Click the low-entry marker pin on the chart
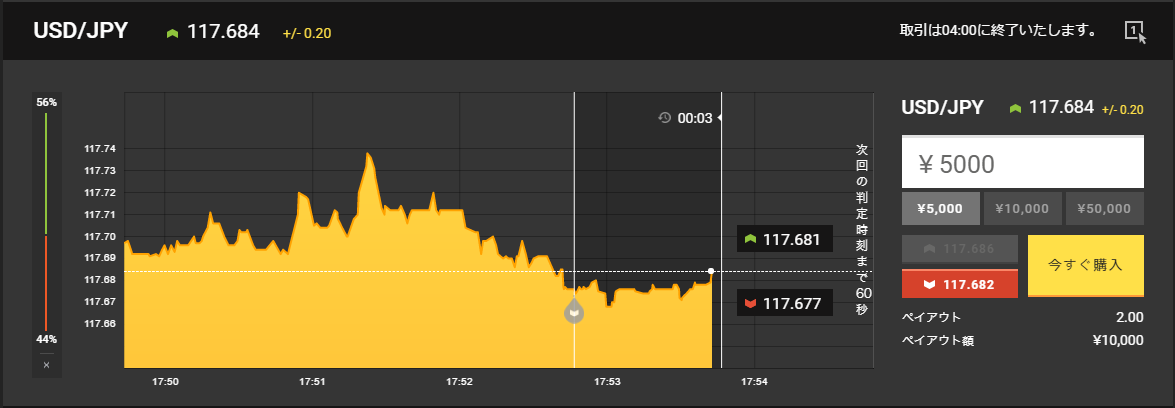The image size is (1175, 408). click(x=574, y=312)
